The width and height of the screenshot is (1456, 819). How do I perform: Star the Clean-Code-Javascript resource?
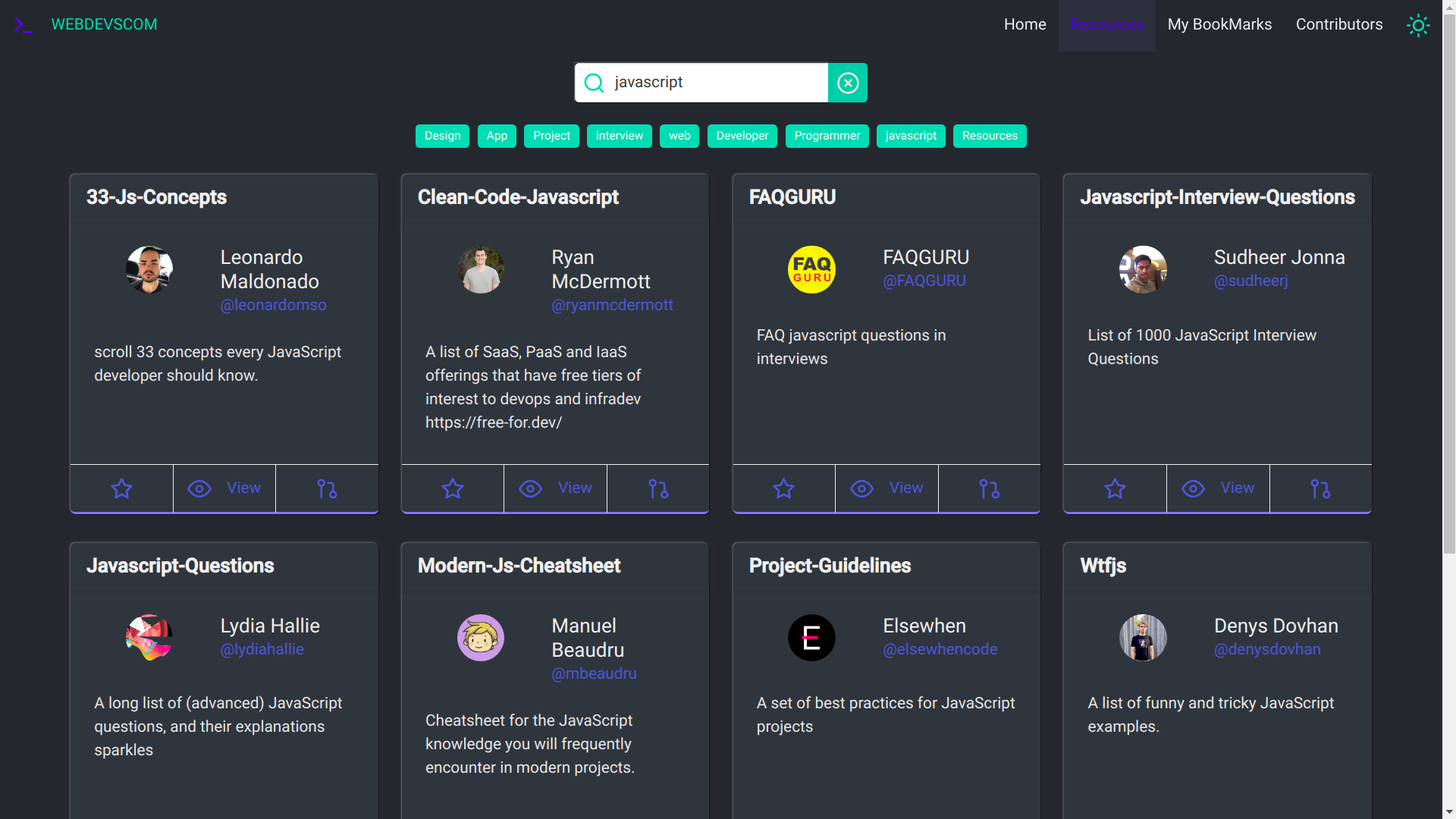452,489
